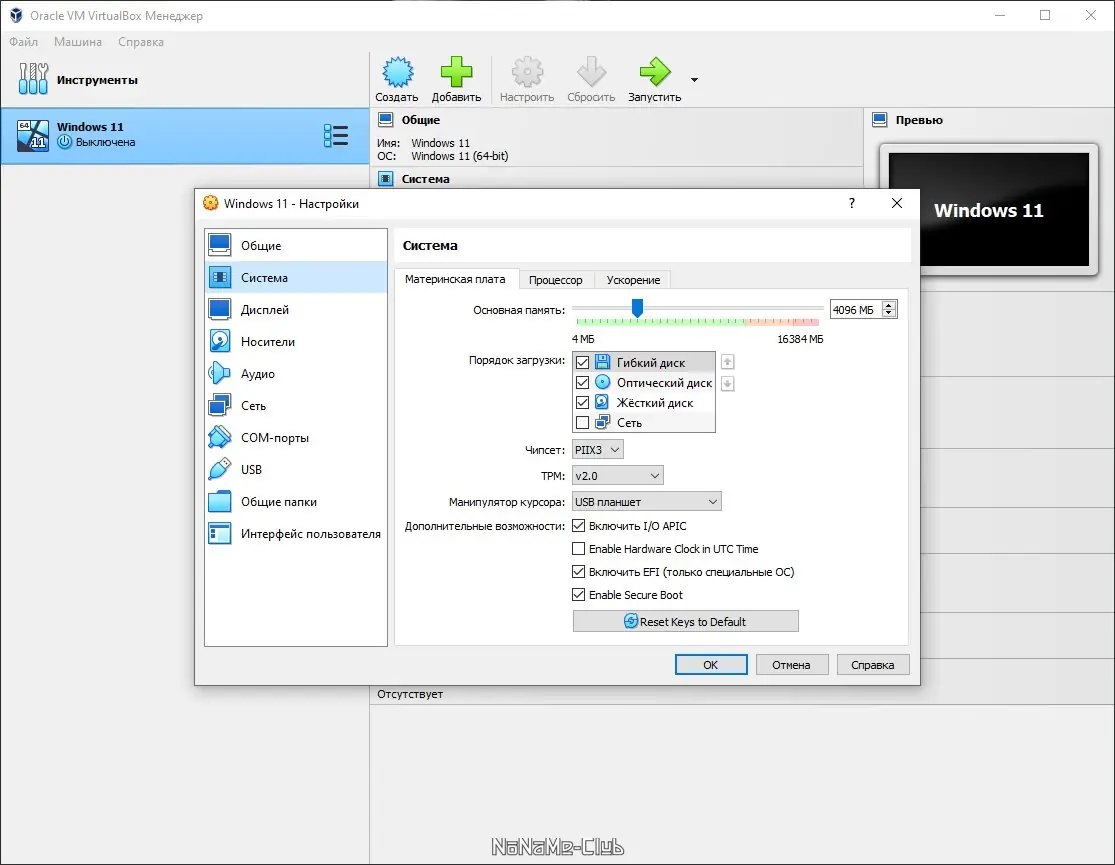This screenshot has width=1115, height=865.
Task: Open the Инструменты tools icon
Action: point(33,79)
